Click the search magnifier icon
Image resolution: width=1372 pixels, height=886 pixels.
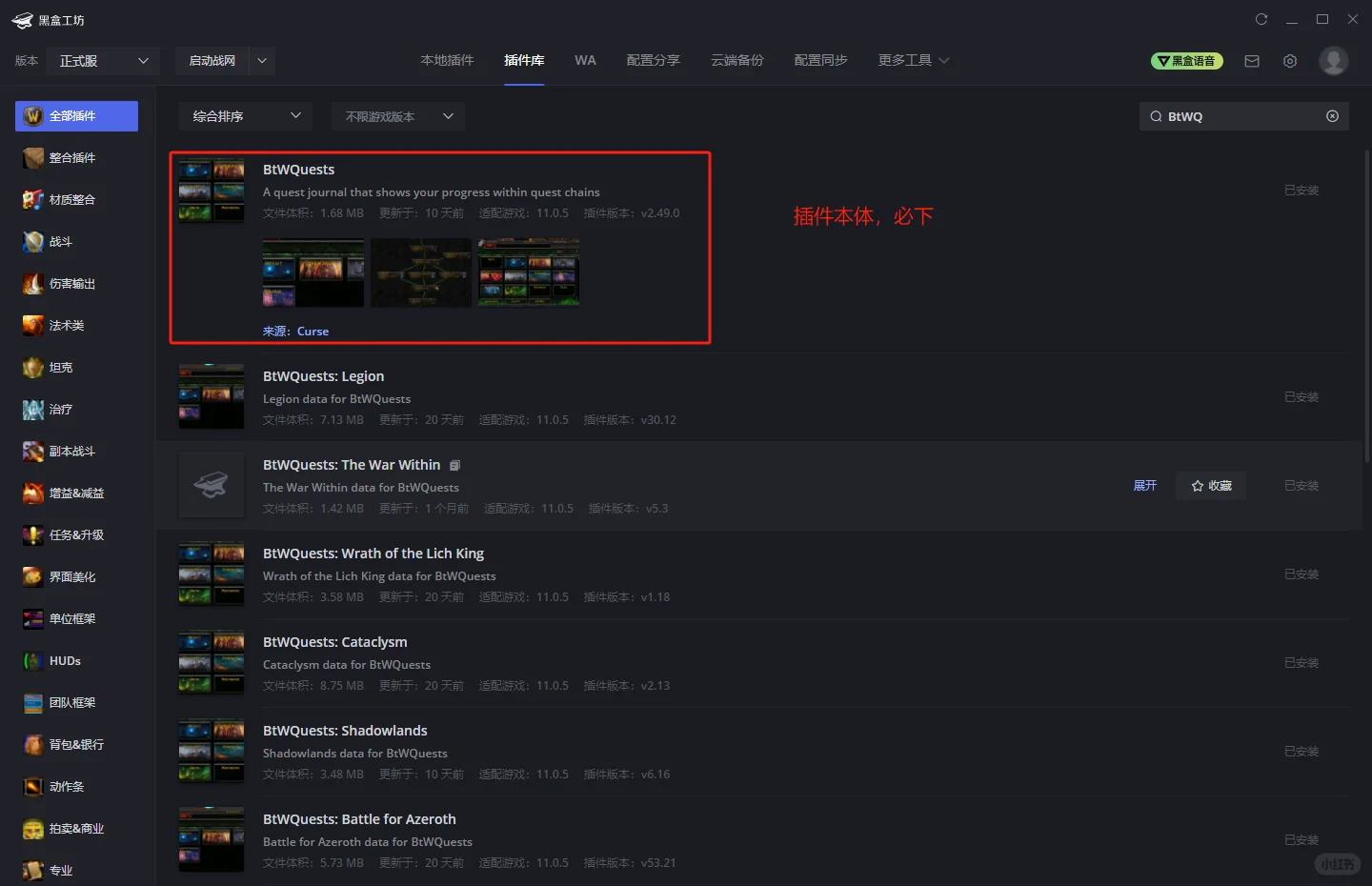click(1156, 116)
